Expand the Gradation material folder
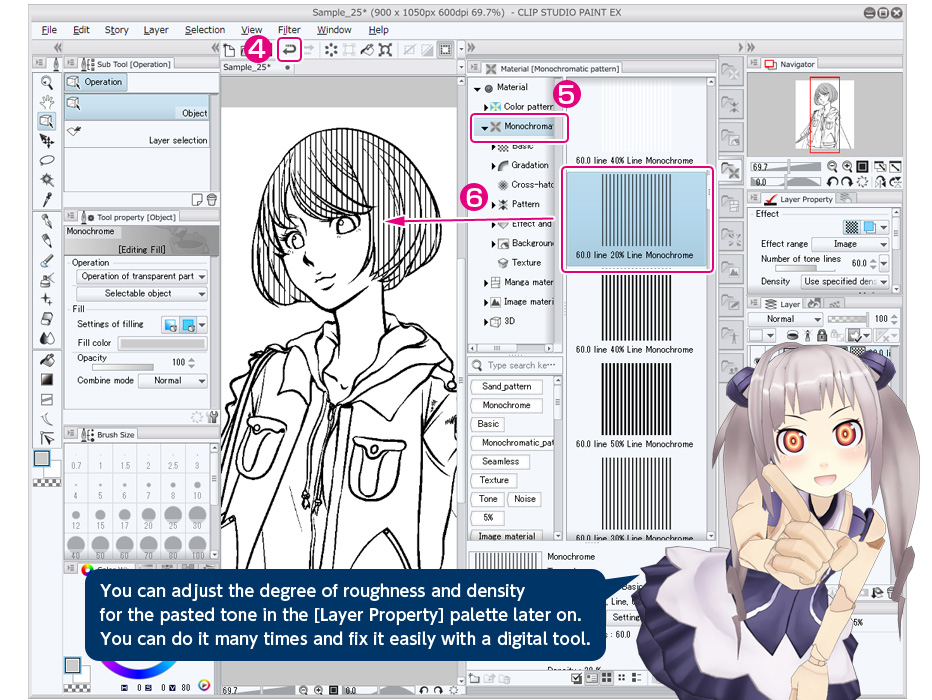932x700 pixels. coord(494,166)
